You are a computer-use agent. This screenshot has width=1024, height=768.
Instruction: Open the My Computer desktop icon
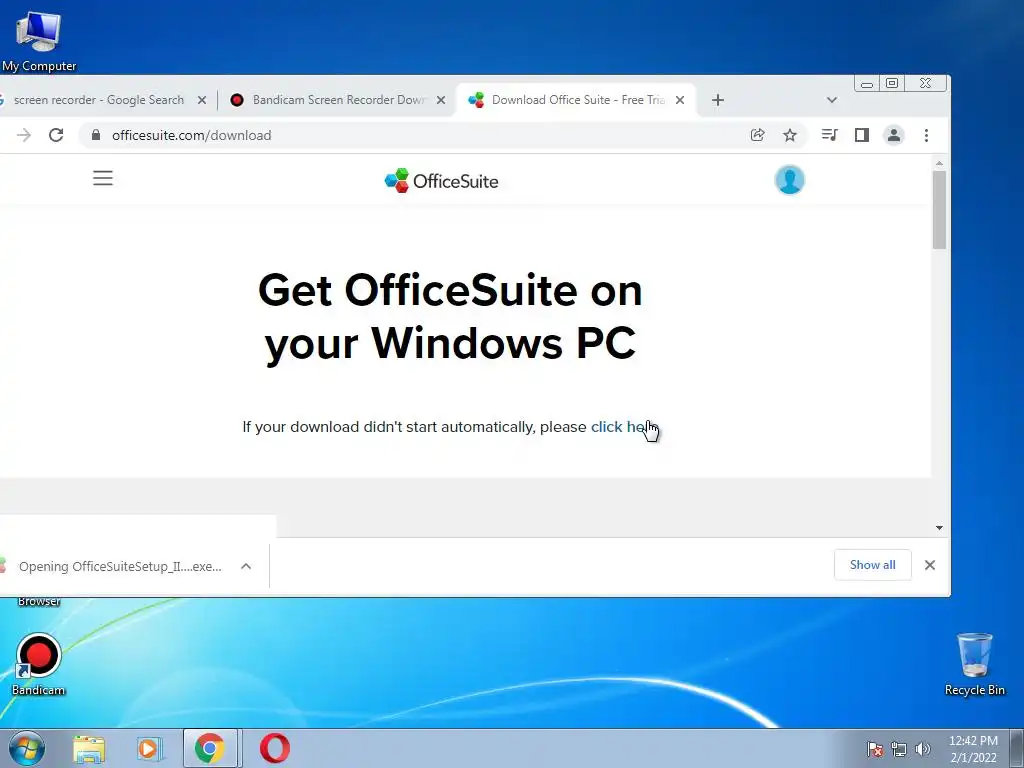pos(39,40)
